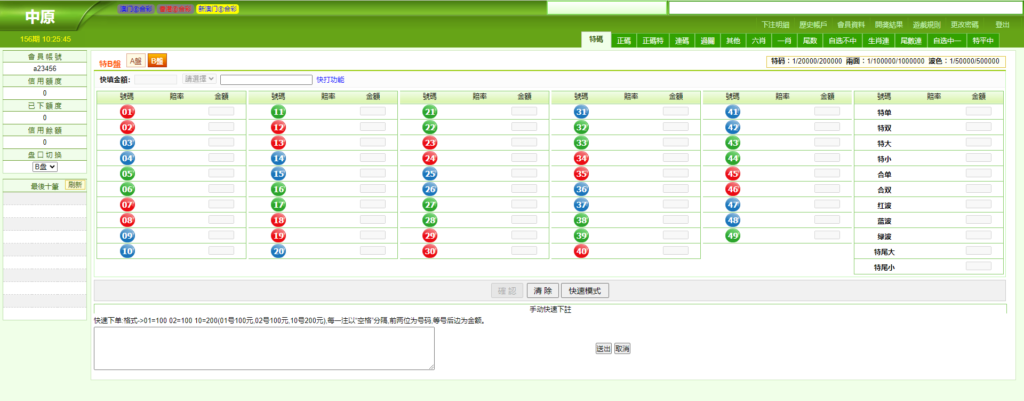The image size is (1024, 401).
Task: Open the 過關 tab
Action: [x=707, y=40]
